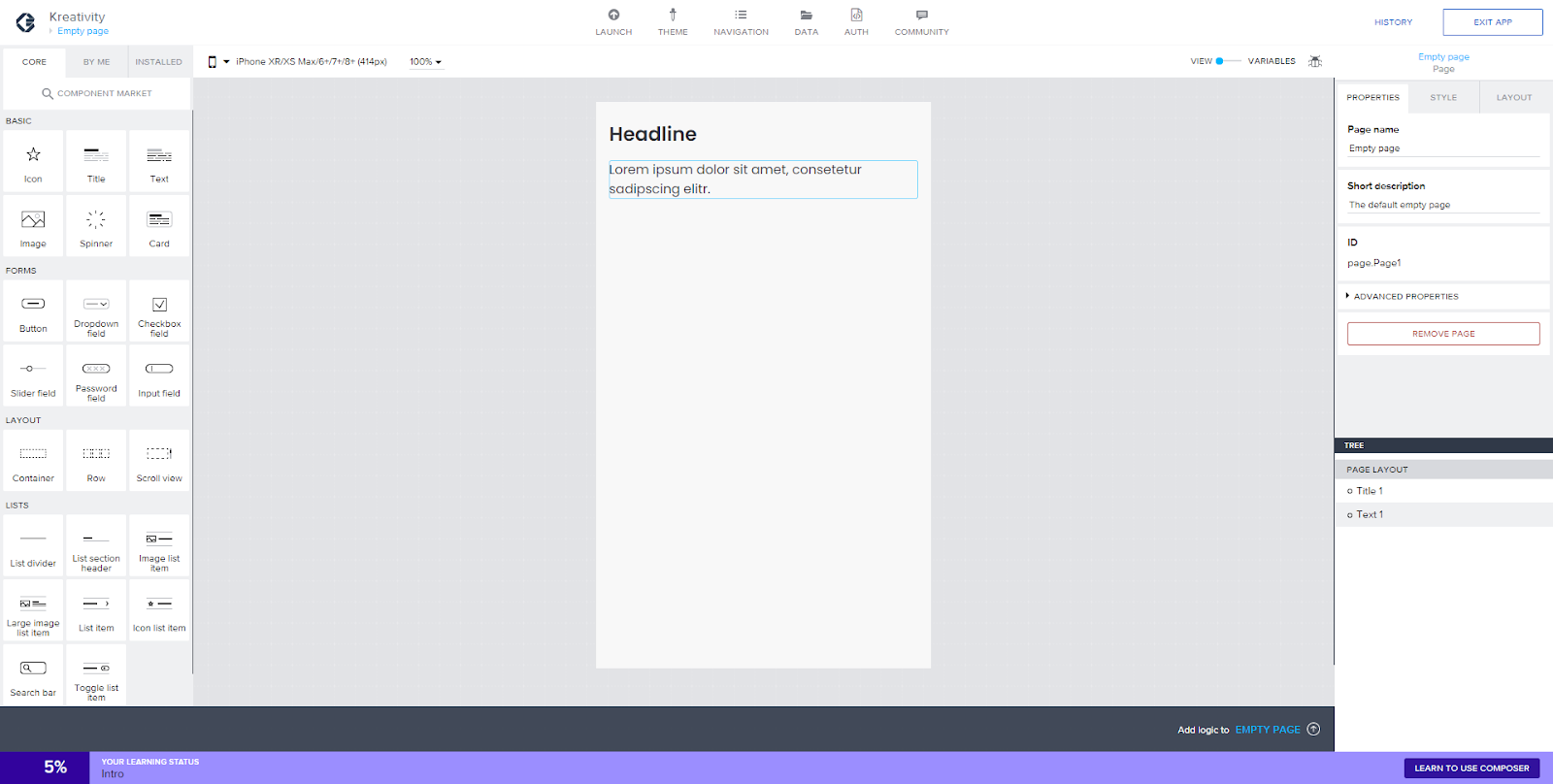This screenshot has height=784, width=1553.
Task: Open the Data configurator icon
Action: [x=807, y=22]
